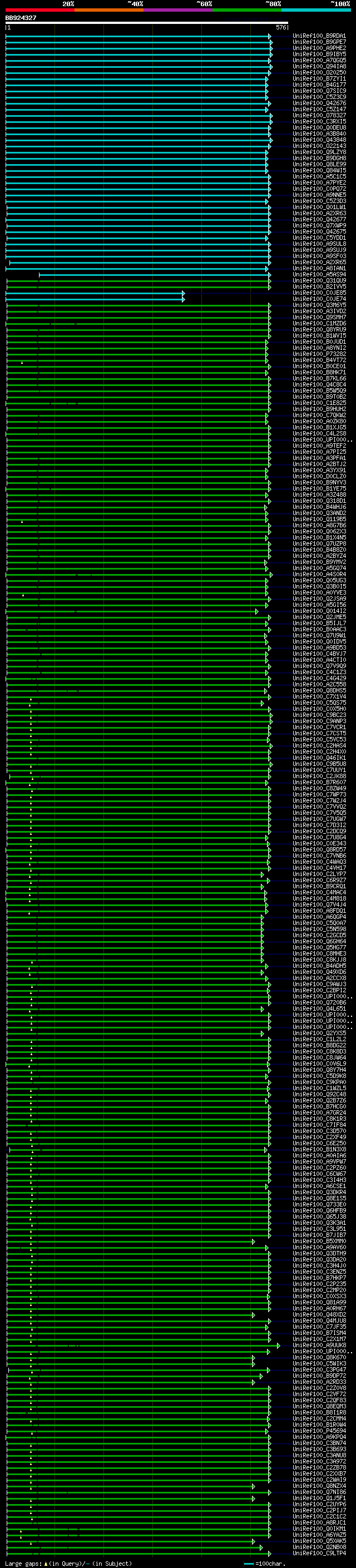356x1568 pixels.
Task: Select the label UniRef100_C0JE85
Action: click(319, 293)
